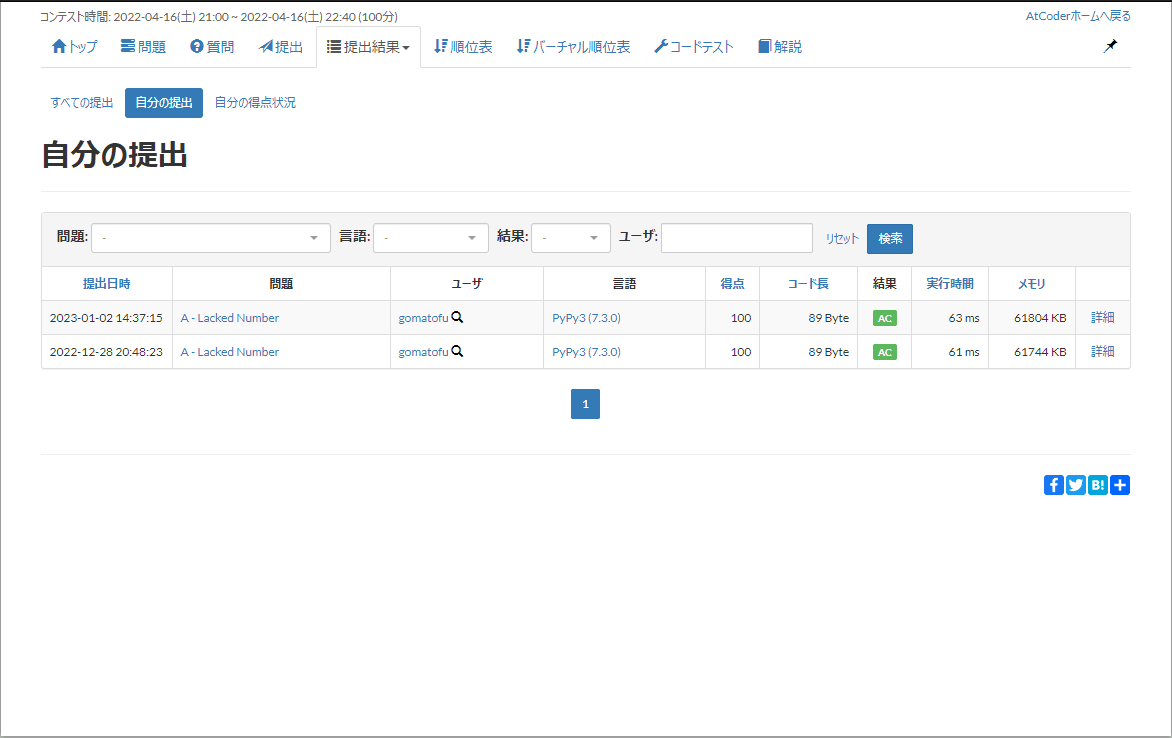Image resolution: width=1172 pixels, height=738 pixels.
Task: Sort by メモリ column header
Action: click(x=1031, y=283)
